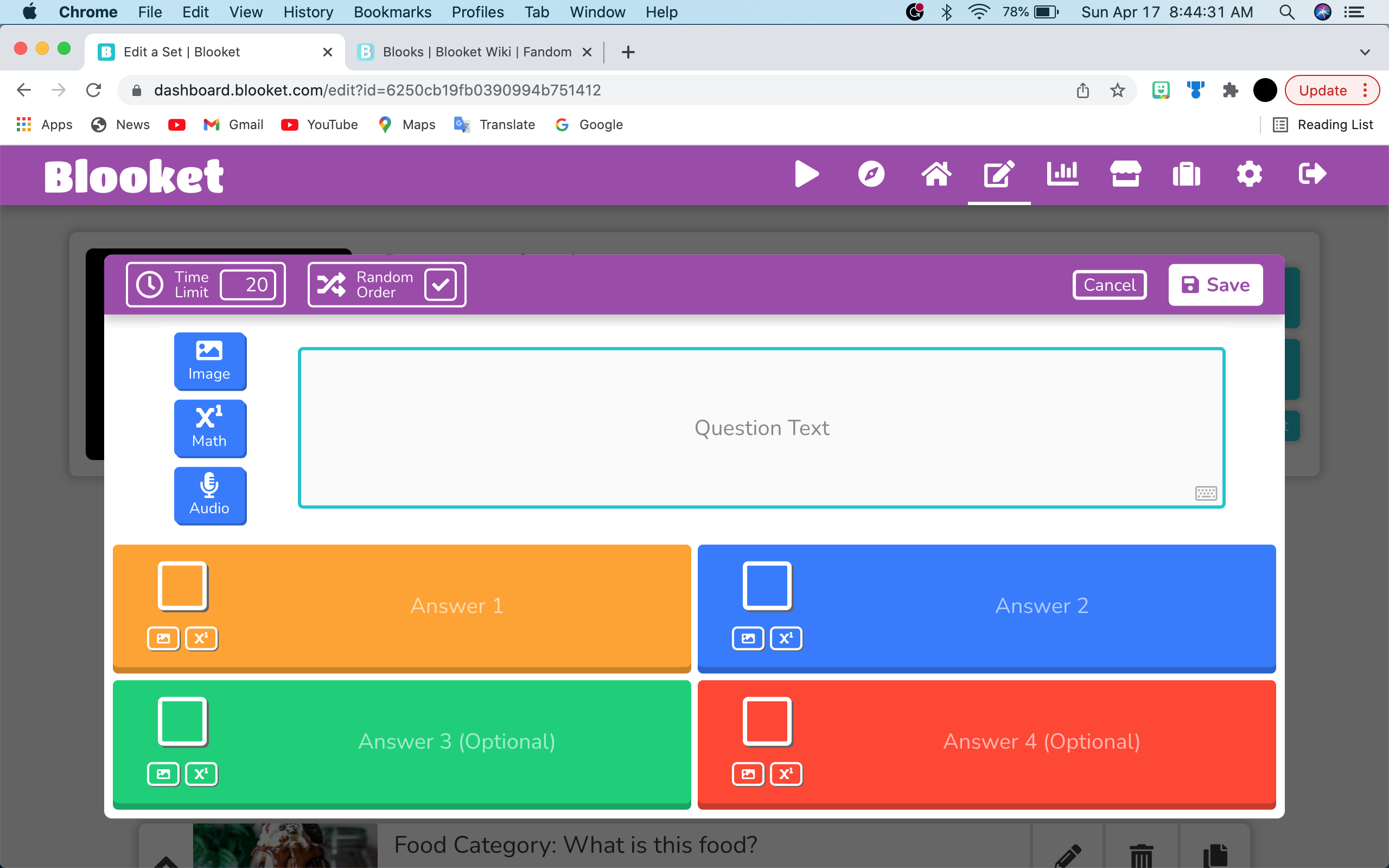This screenshot has height=868, width=1389.
Task: Add math to Answer 2
Action: click(786, 639)
